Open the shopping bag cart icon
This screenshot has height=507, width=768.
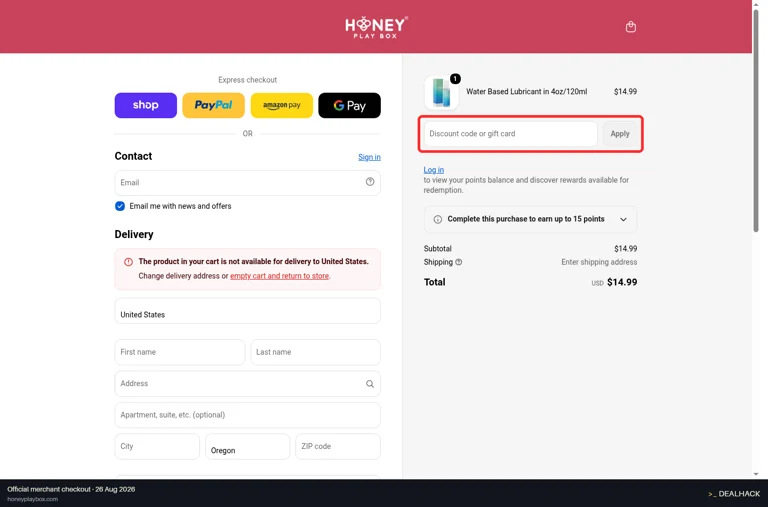coord(630,27)
